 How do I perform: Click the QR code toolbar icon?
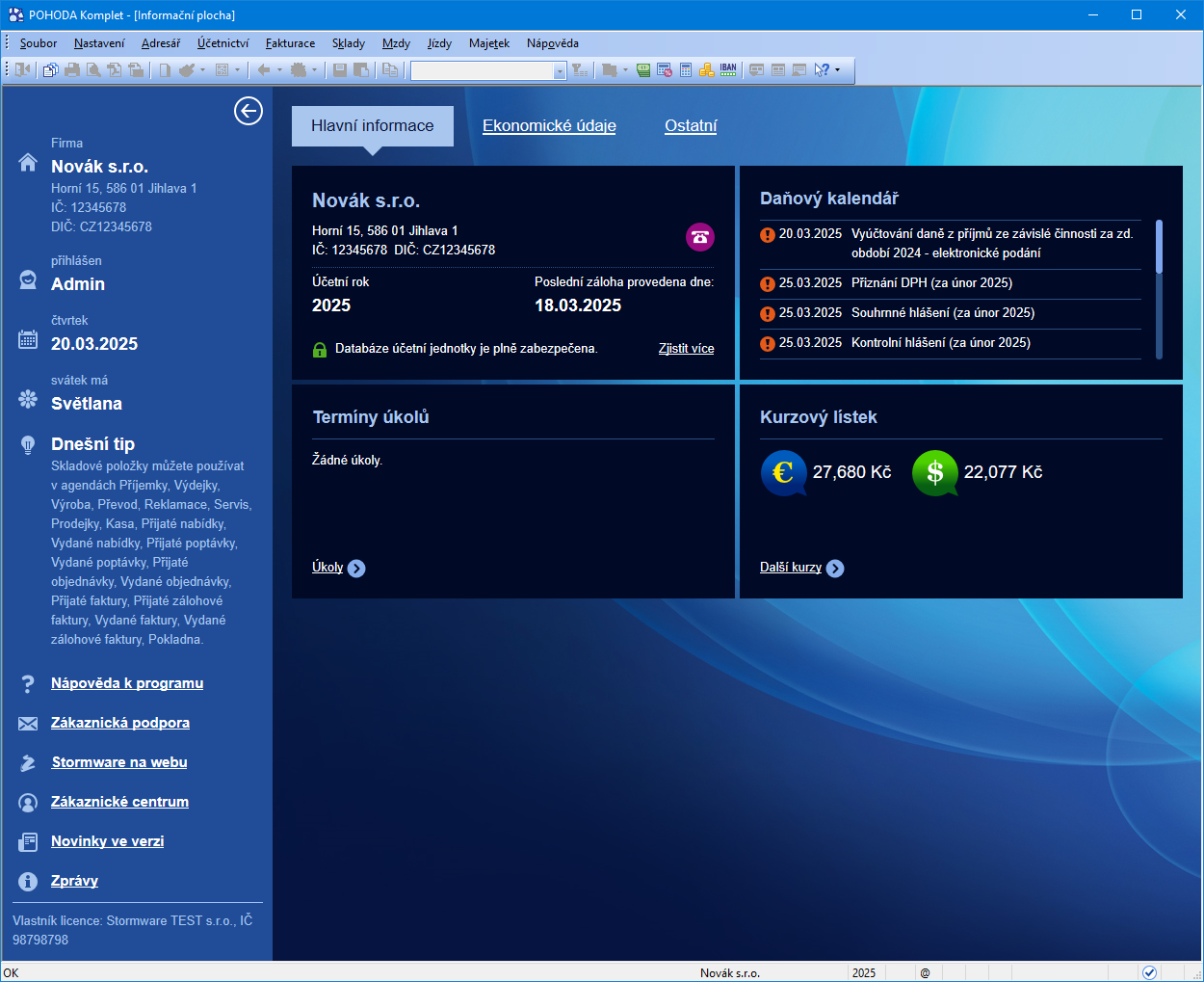(x=222, y=69)
